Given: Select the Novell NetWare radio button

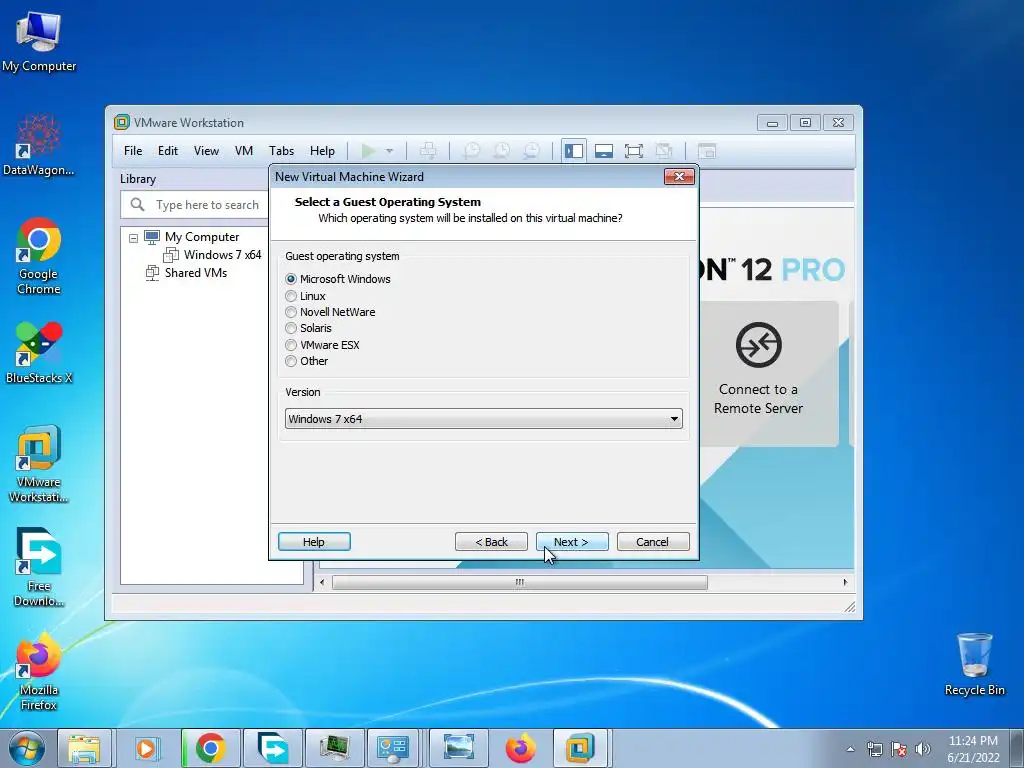Looking at the screenshot, I should click(291, 312).
